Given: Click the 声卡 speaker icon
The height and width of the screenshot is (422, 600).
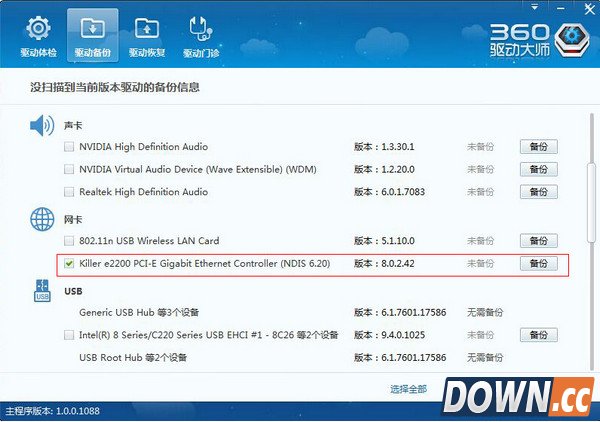Looking at the screenshot, I should [41, 126].
